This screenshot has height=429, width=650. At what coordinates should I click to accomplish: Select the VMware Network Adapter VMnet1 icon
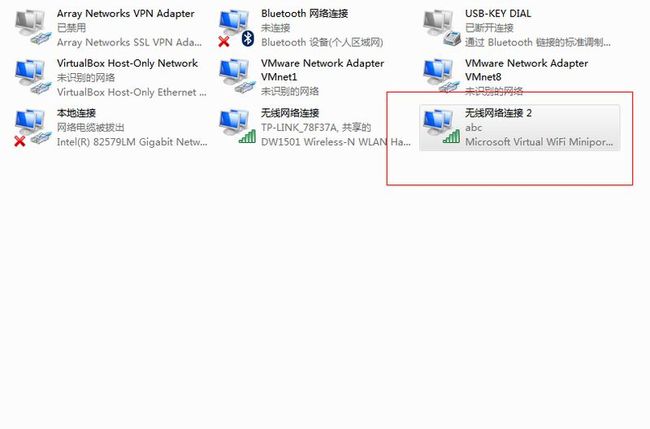point(237,77)
